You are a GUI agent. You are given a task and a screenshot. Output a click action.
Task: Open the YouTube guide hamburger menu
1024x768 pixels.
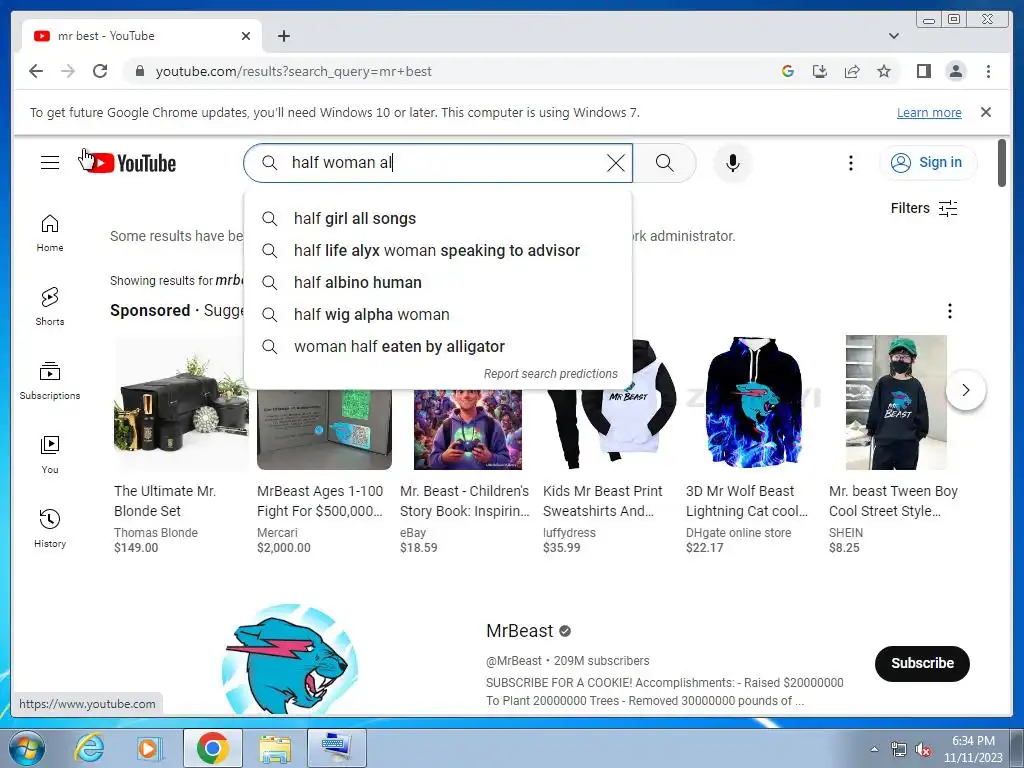pyautogui.click(x=50, y=163)
